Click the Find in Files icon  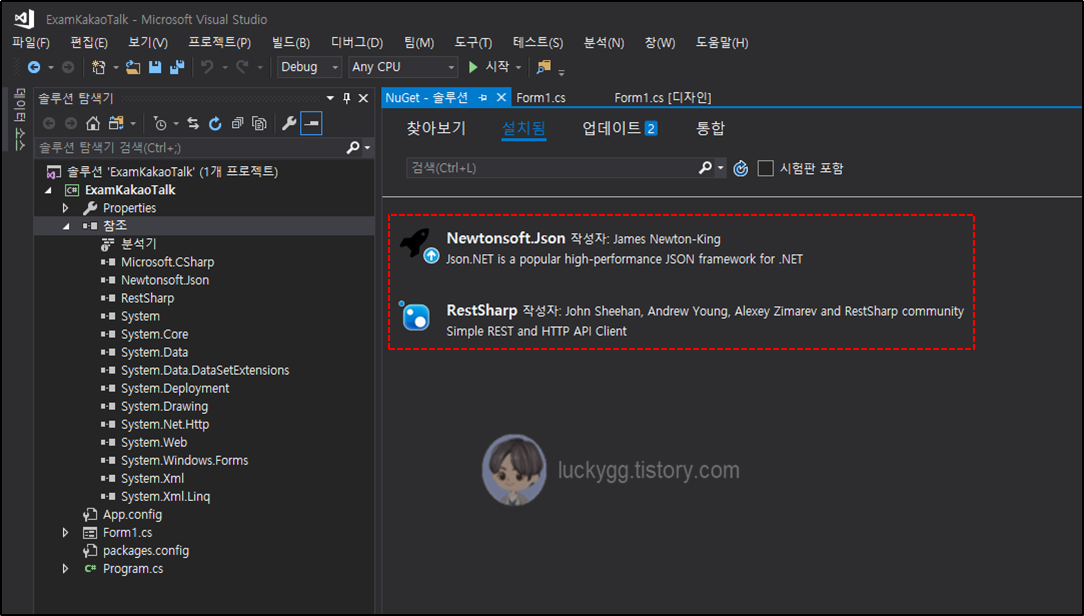click(x=544, y=67)
